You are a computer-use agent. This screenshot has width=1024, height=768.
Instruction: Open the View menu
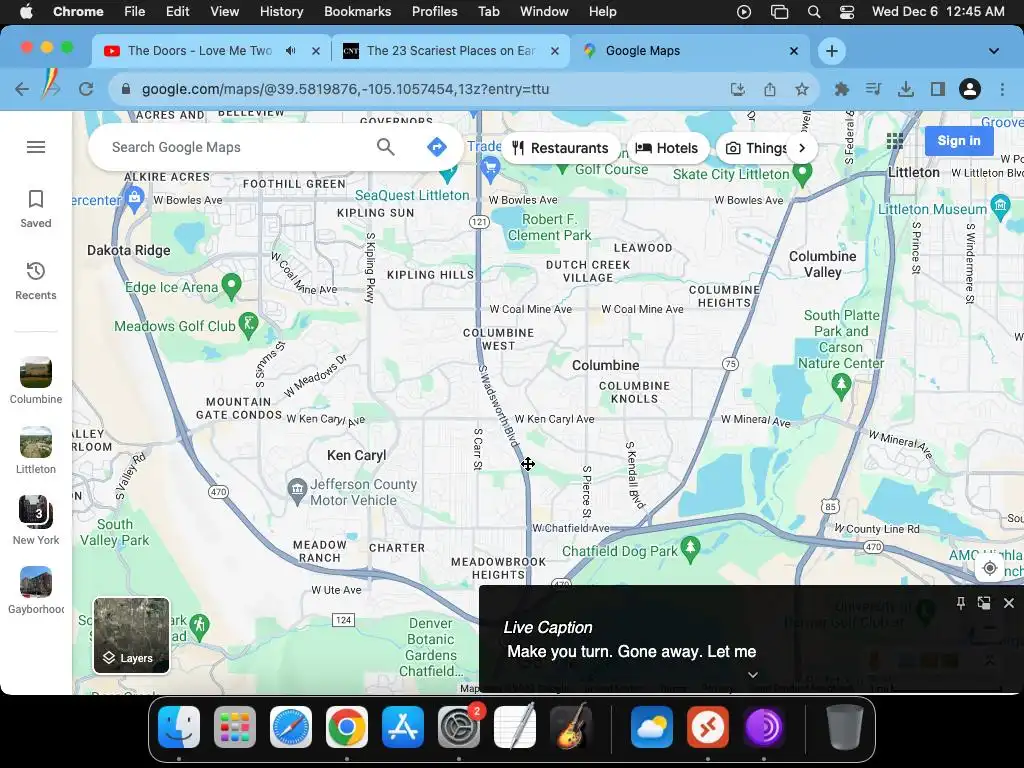coord(224,12)
